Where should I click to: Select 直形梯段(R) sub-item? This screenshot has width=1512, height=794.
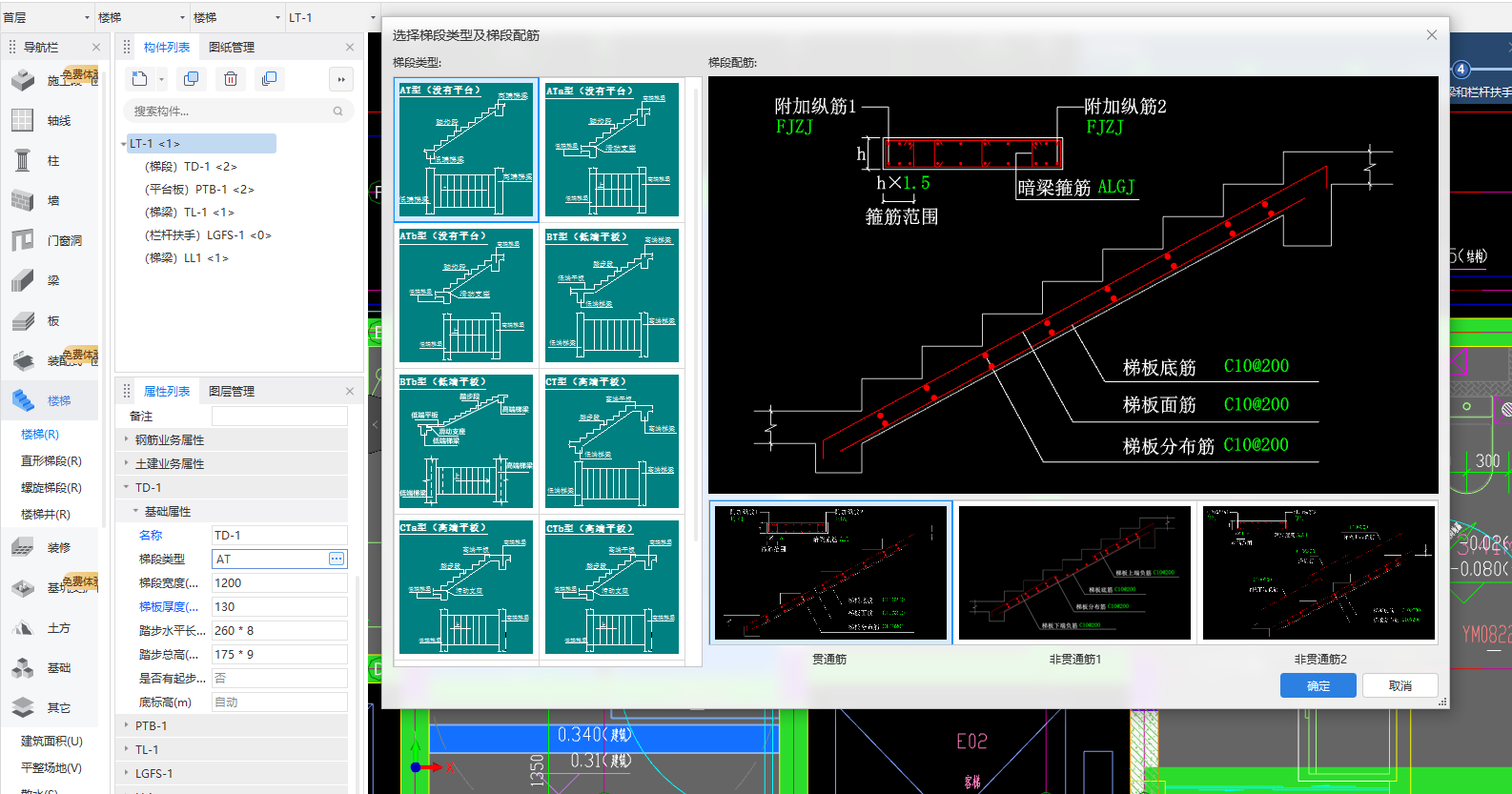pos(51,460)
